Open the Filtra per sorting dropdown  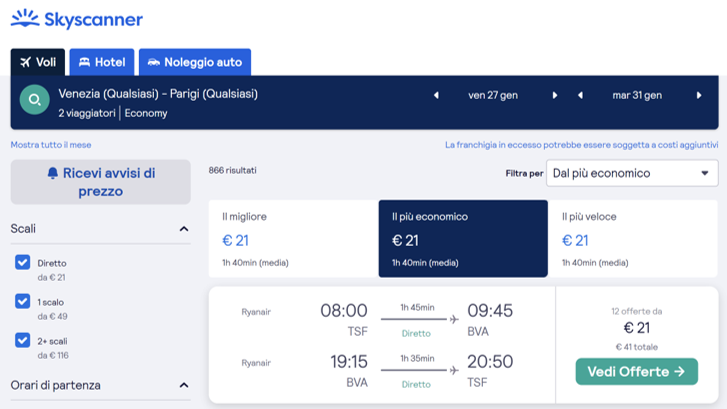click(632, 173)
